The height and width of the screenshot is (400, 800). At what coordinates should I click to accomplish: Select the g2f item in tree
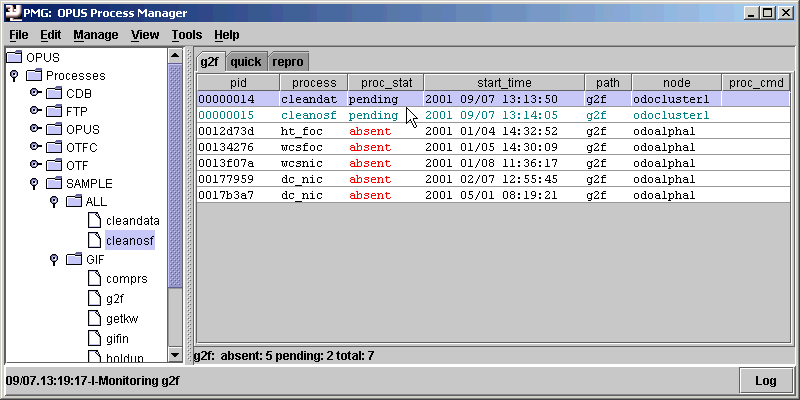114,298
